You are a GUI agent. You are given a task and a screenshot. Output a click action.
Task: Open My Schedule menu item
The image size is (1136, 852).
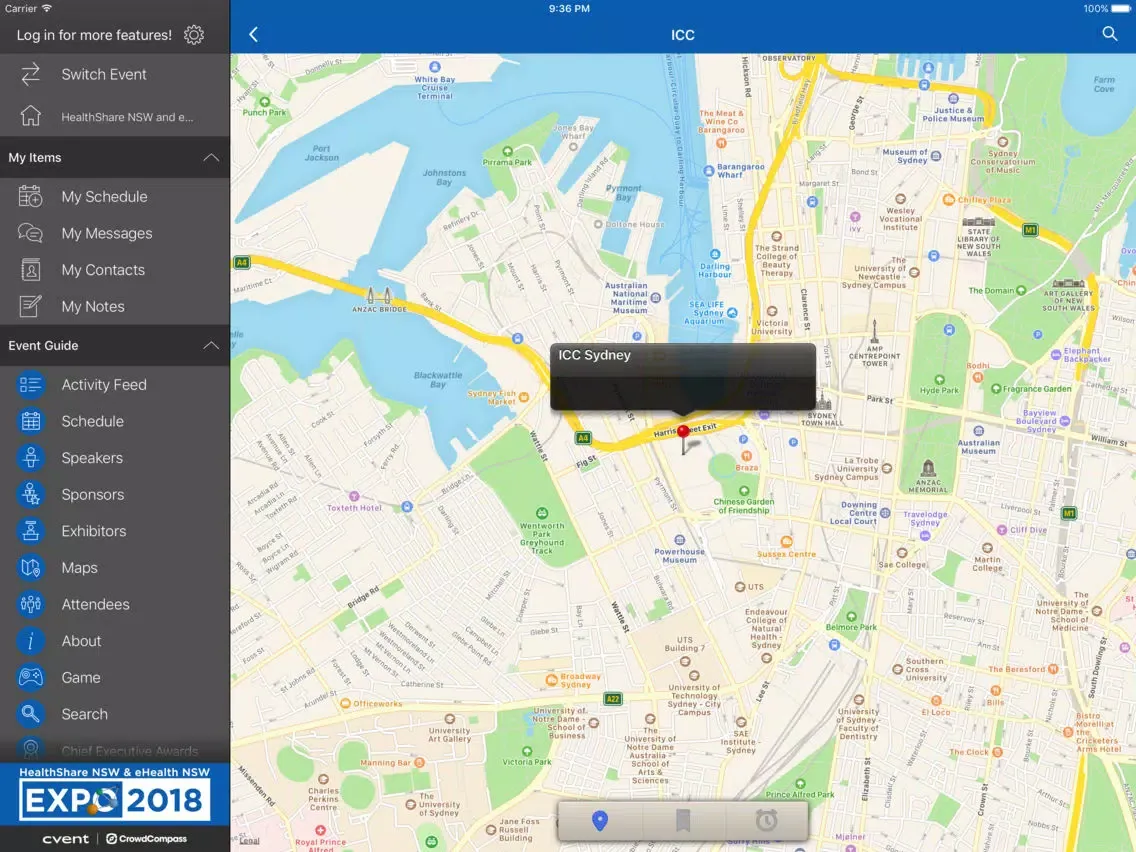115,196
